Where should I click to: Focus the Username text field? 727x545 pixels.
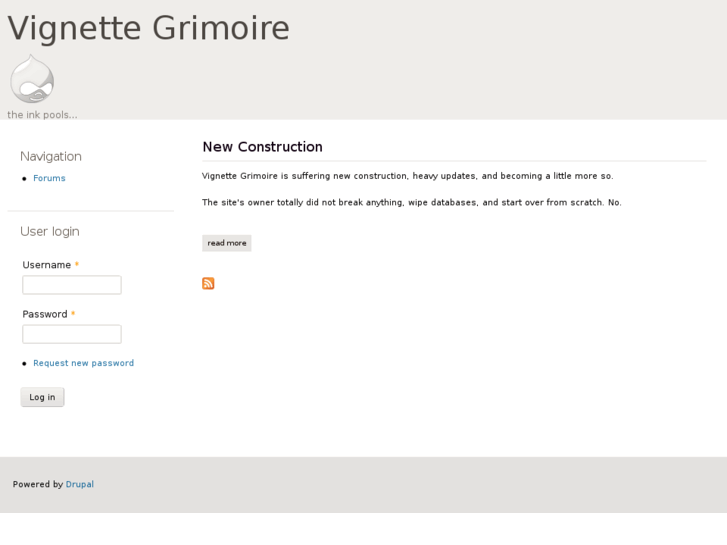(72, 285)
